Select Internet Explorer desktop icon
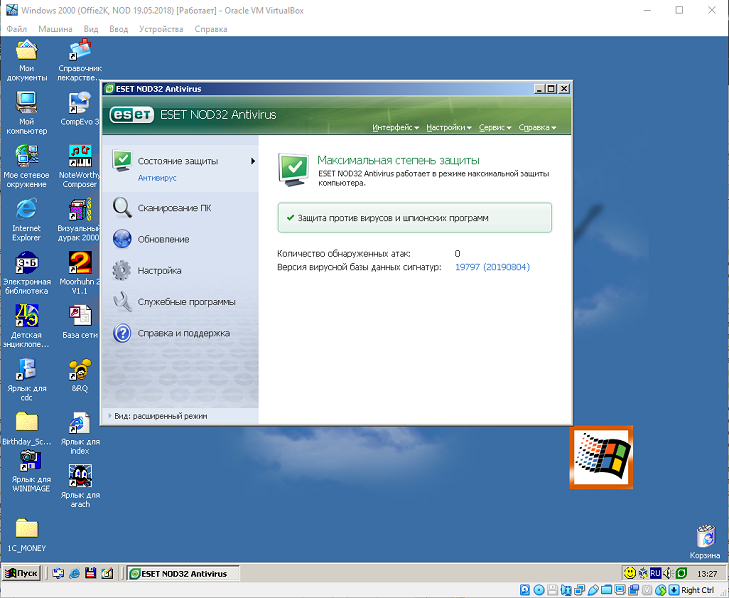 (27, 220)
